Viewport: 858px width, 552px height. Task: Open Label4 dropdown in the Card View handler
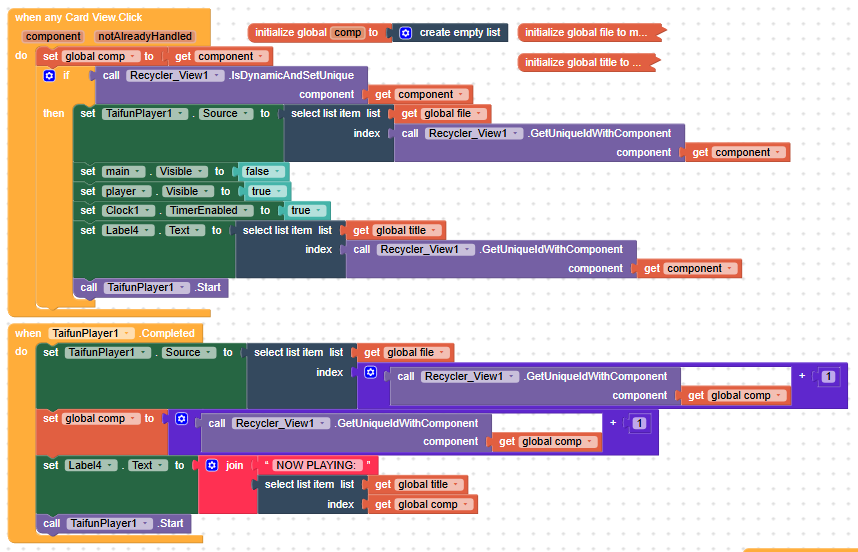[x=127, y=231]
